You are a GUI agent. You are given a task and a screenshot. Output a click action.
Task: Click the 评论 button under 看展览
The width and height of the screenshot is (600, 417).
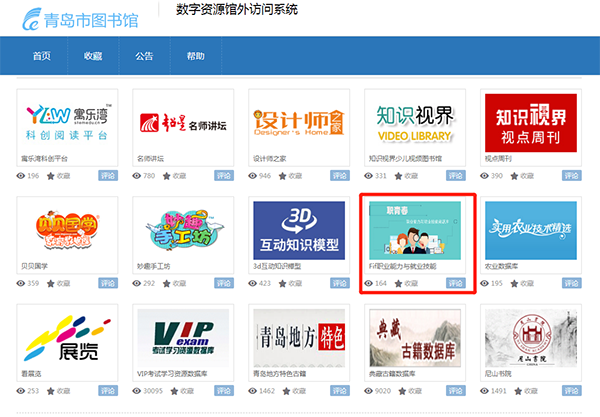click(108, 391)
